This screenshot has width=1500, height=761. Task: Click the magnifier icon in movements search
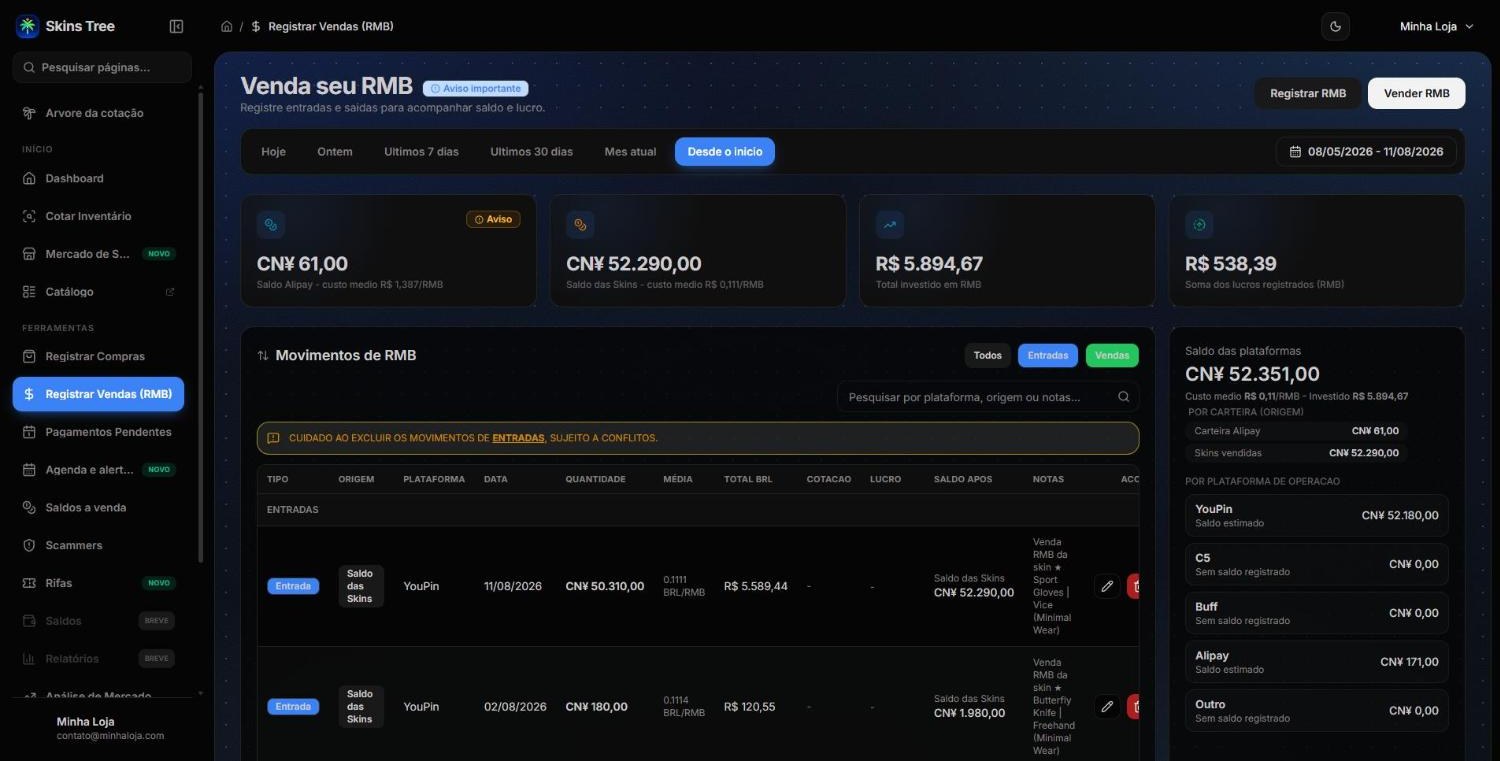1124,397
